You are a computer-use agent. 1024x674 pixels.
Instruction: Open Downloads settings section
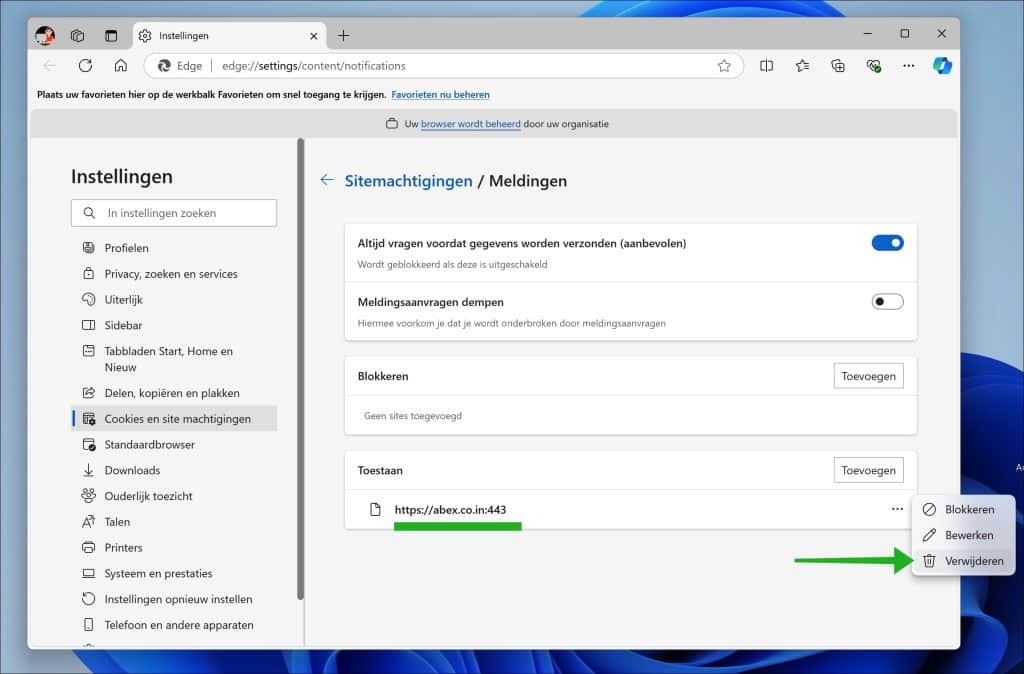(x=174, y=470)
